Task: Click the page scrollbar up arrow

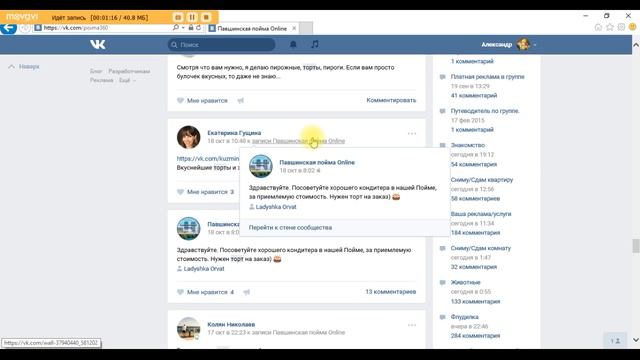Action: coord(636,44)
